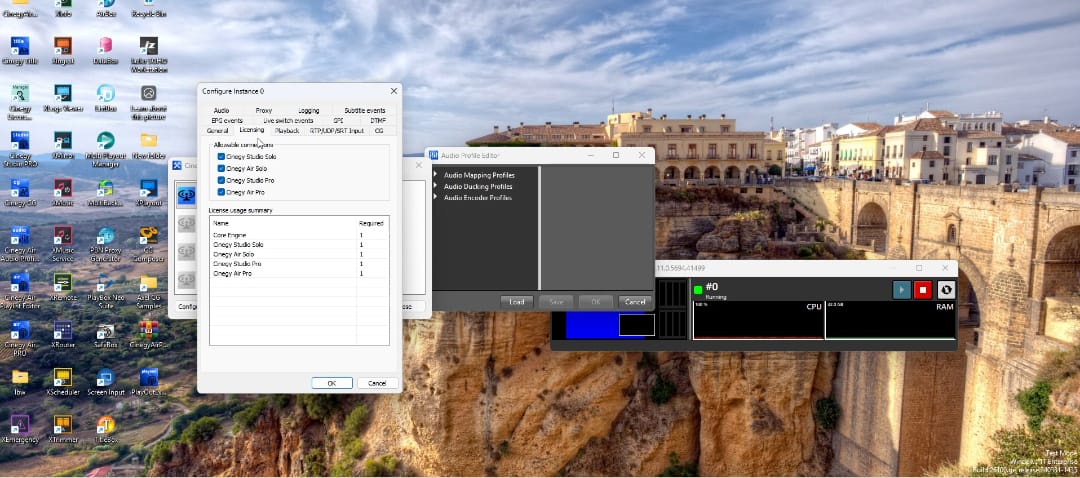Expand the Audio Mapping Profiles tree node
The height and width of the screenshot is (478, 1080).
tap(436, 175)
